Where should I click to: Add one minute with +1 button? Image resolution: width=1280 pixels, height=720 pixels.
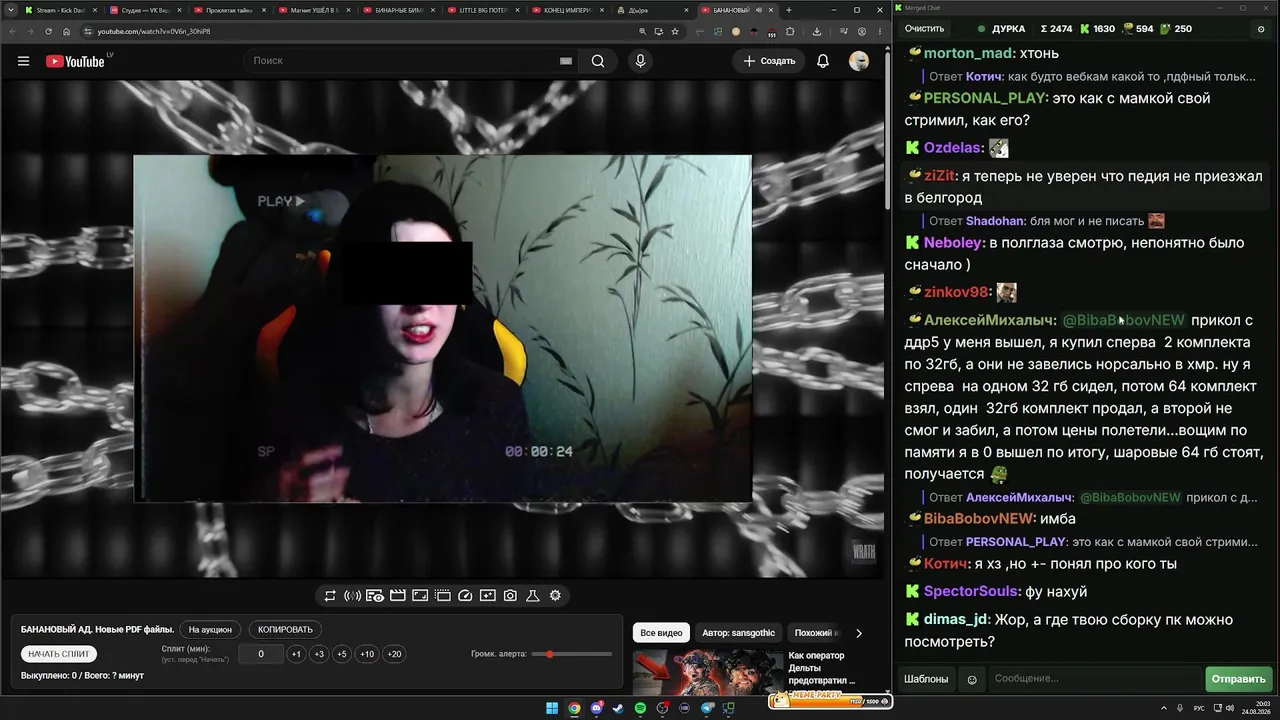(296, 654)
